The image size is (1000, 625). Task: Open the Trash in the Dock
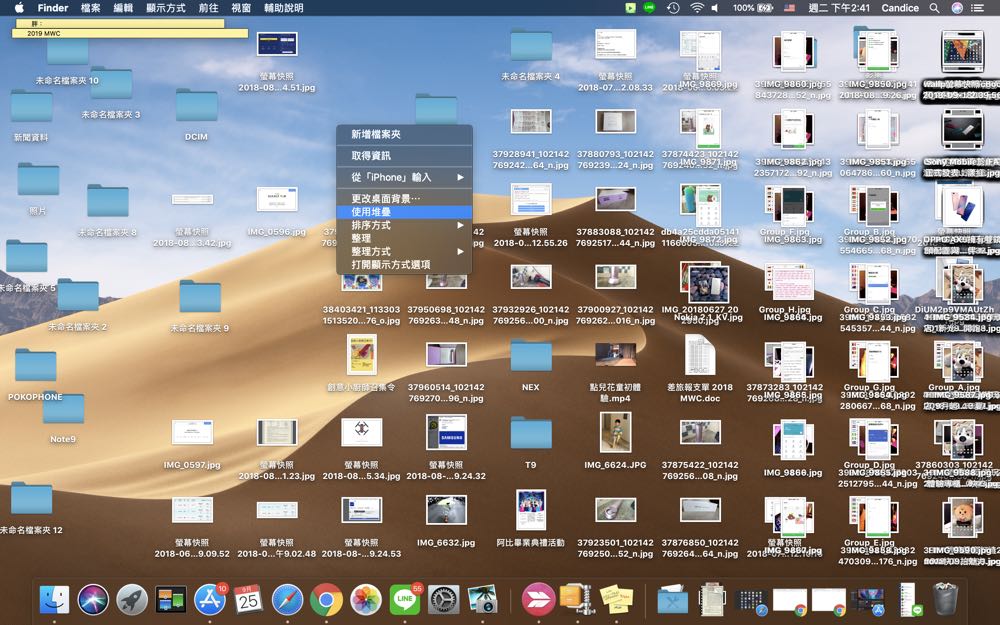click(x=945, y=599)
